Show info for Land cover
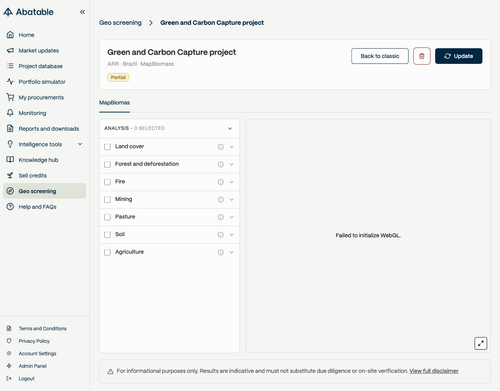Viewport: 500px width, 391px height. (x=221, y=147)
